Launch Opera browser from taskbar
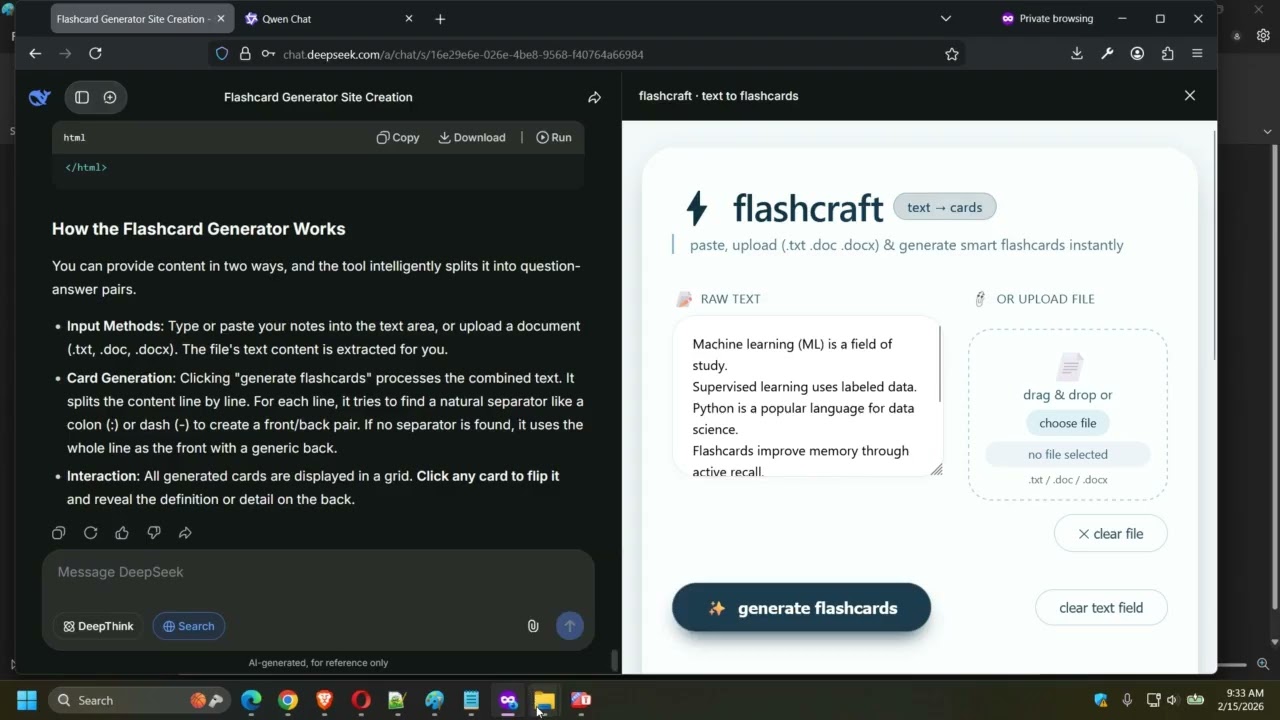 pos(361,700)
